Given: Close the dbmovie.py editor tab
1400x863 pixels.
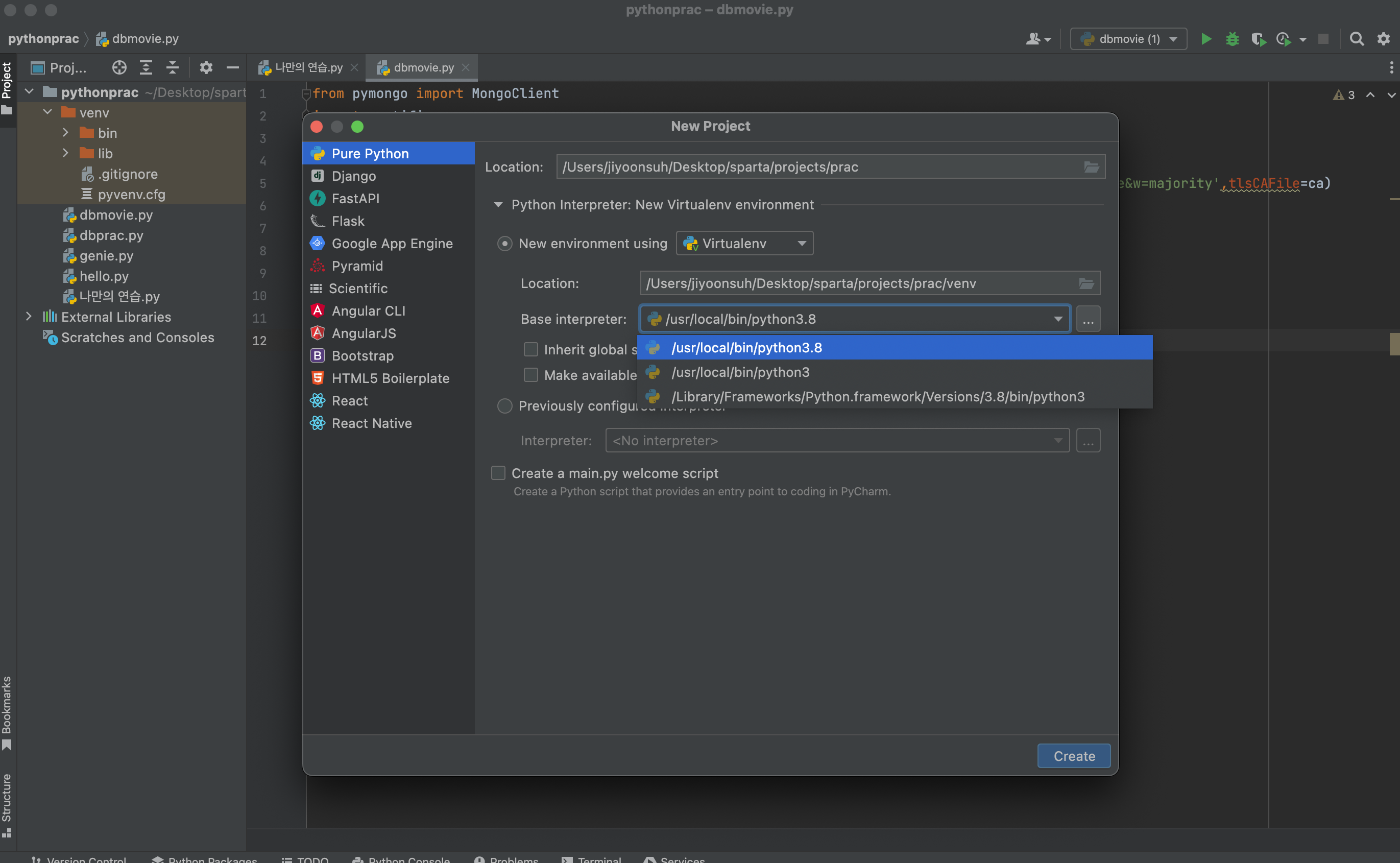Looking at the screenshot, I should (x=466, y=67).
